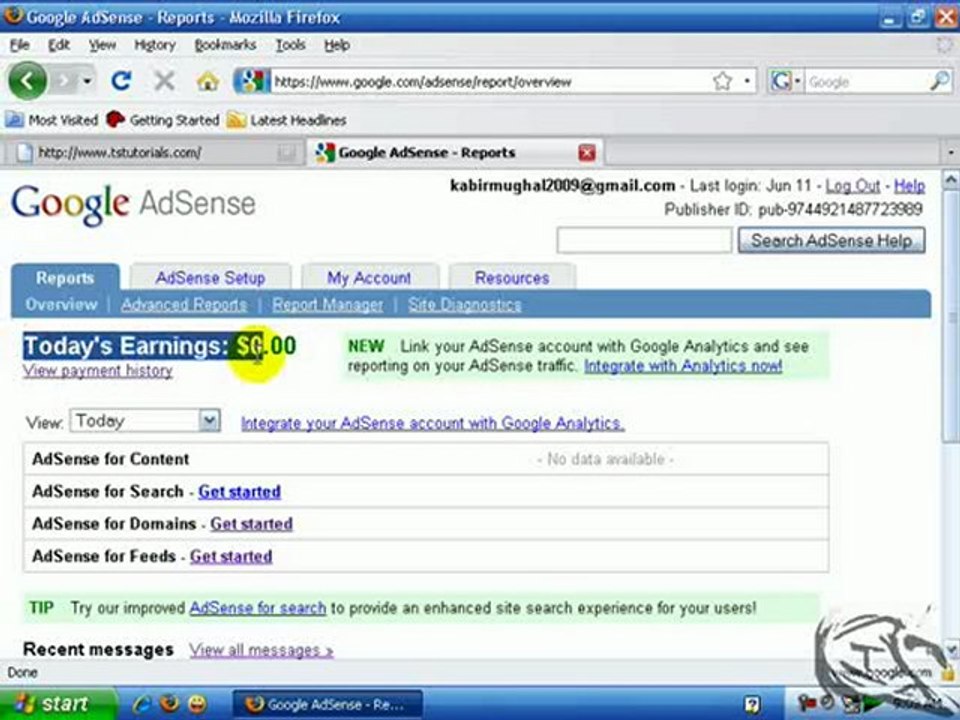This screenshot has width=960, height=720.
Task: Click the forward arrow navigation button
Action: [63, 81]
